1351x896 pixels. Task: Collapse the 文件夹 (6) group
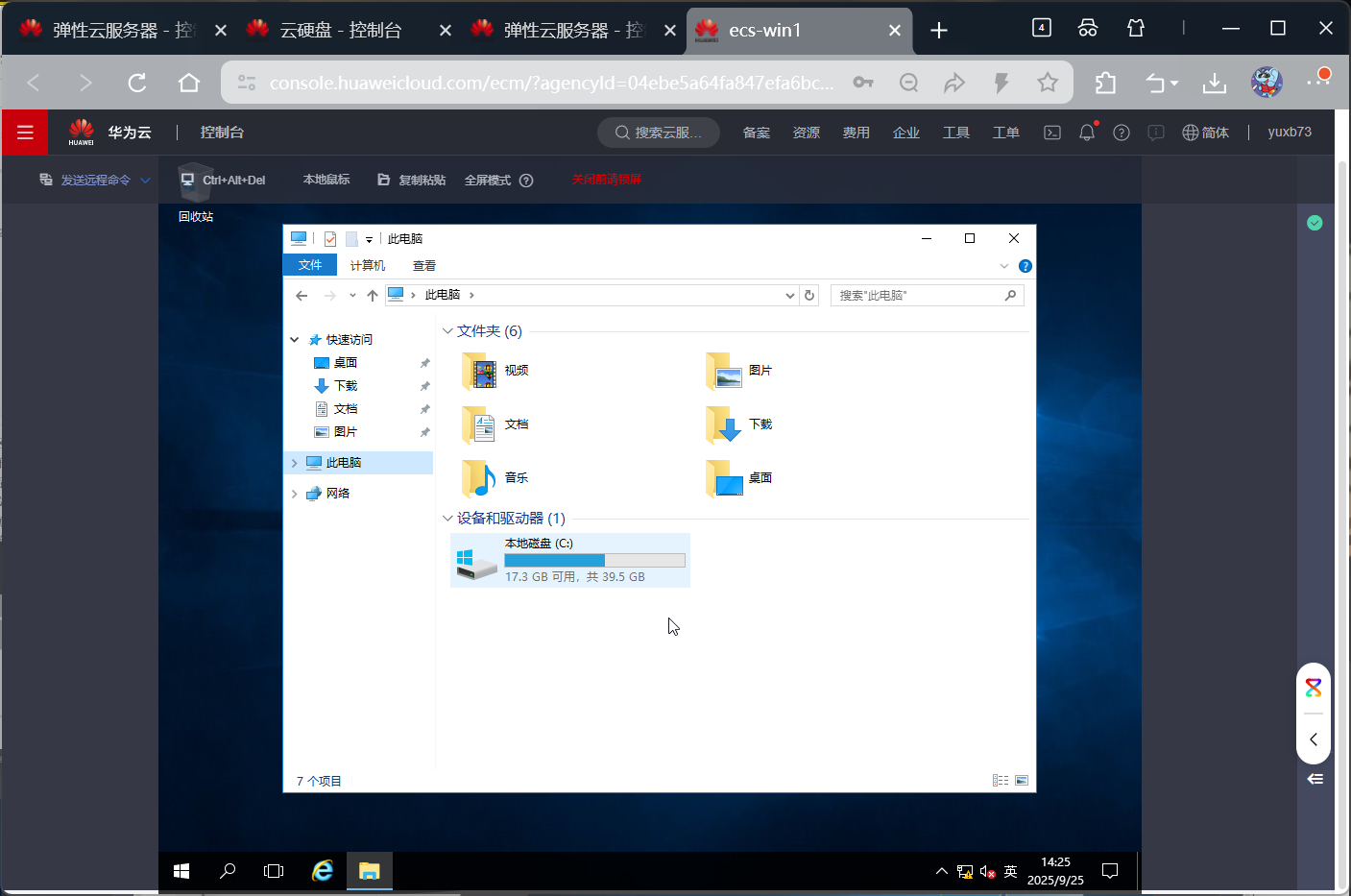pos(447,331)
